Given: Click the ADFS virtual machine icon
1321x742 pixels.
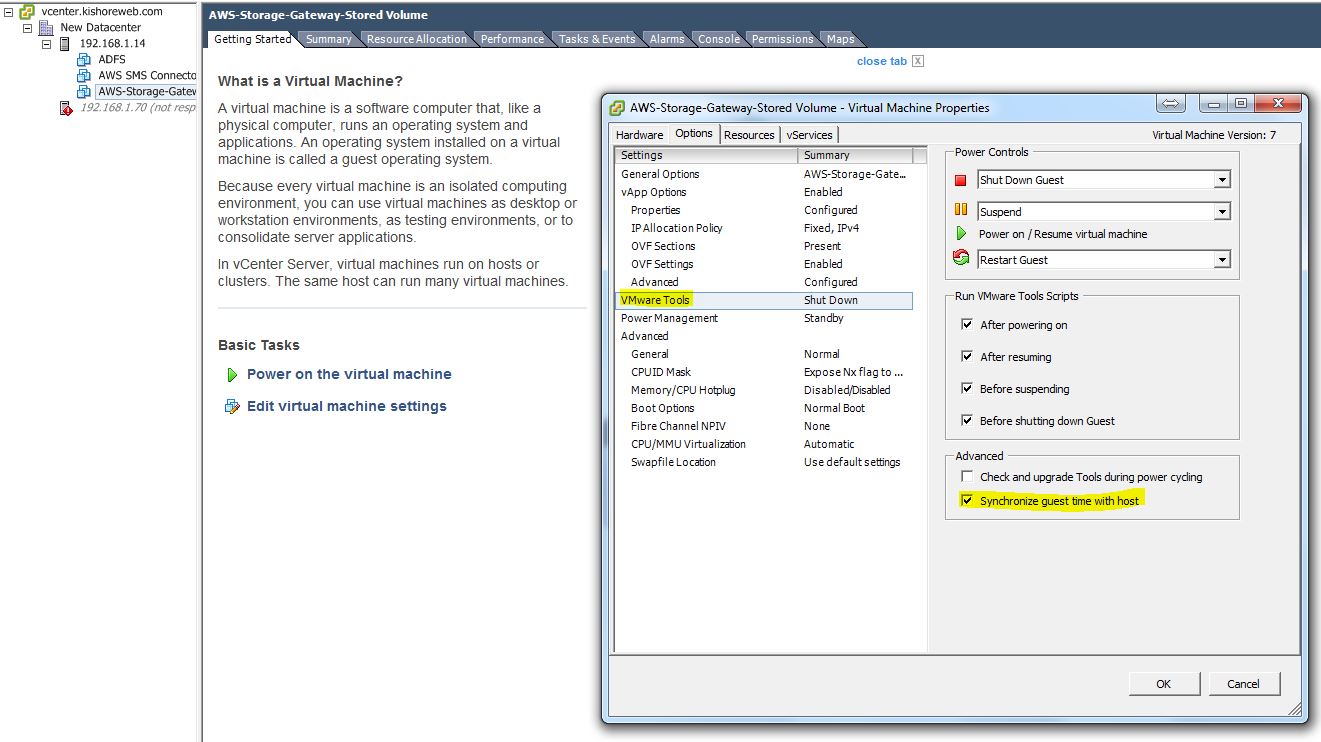Looking at the screenshot, I should coord(84,59).
